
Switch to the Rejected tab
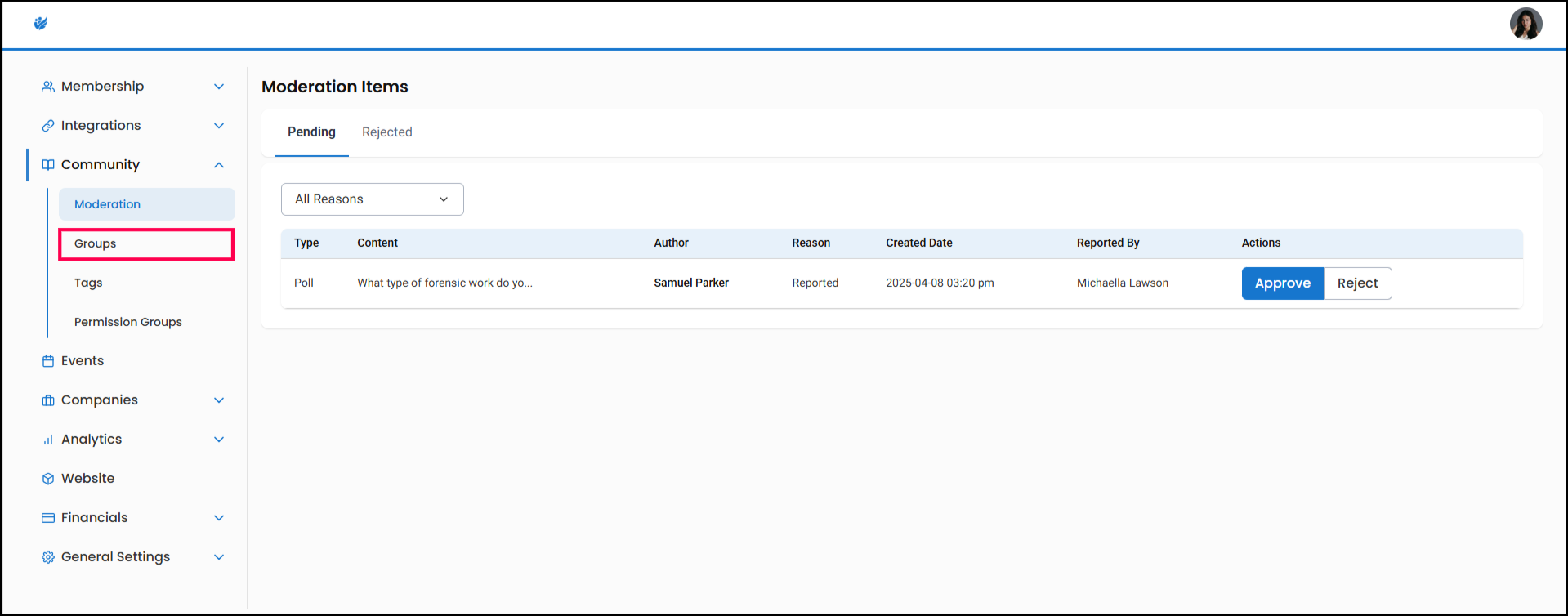pyautogui.click(x=386, y=132)
